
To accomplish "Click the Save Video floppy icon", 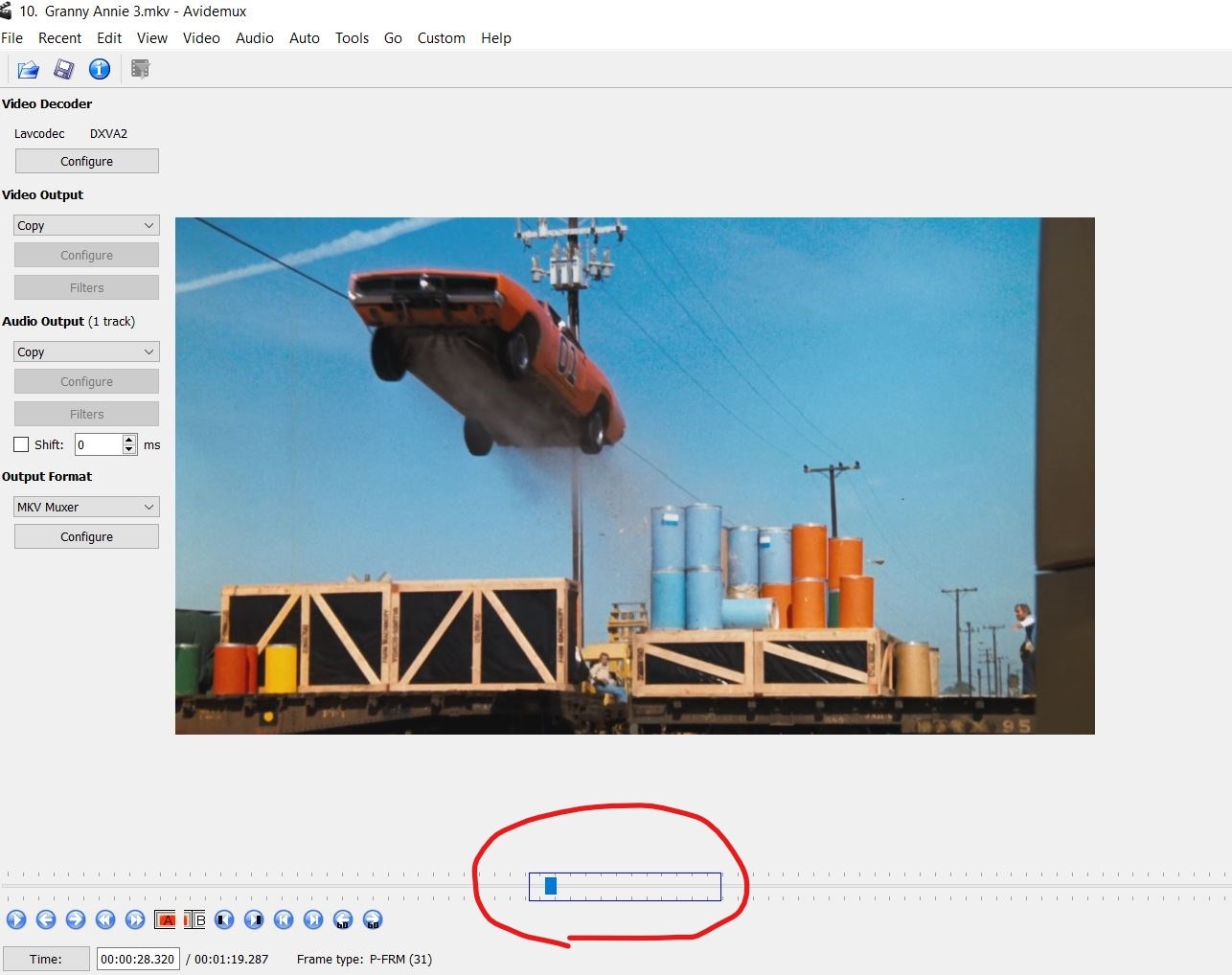I will (x=64, y=69).
